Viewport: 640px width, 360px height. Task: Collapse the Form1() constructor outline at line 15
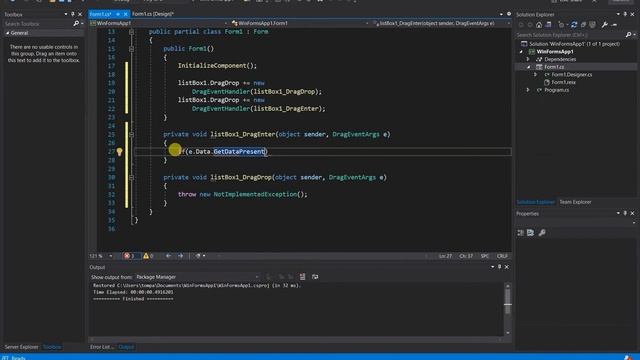pyautogui.click(x=131, y=49)
